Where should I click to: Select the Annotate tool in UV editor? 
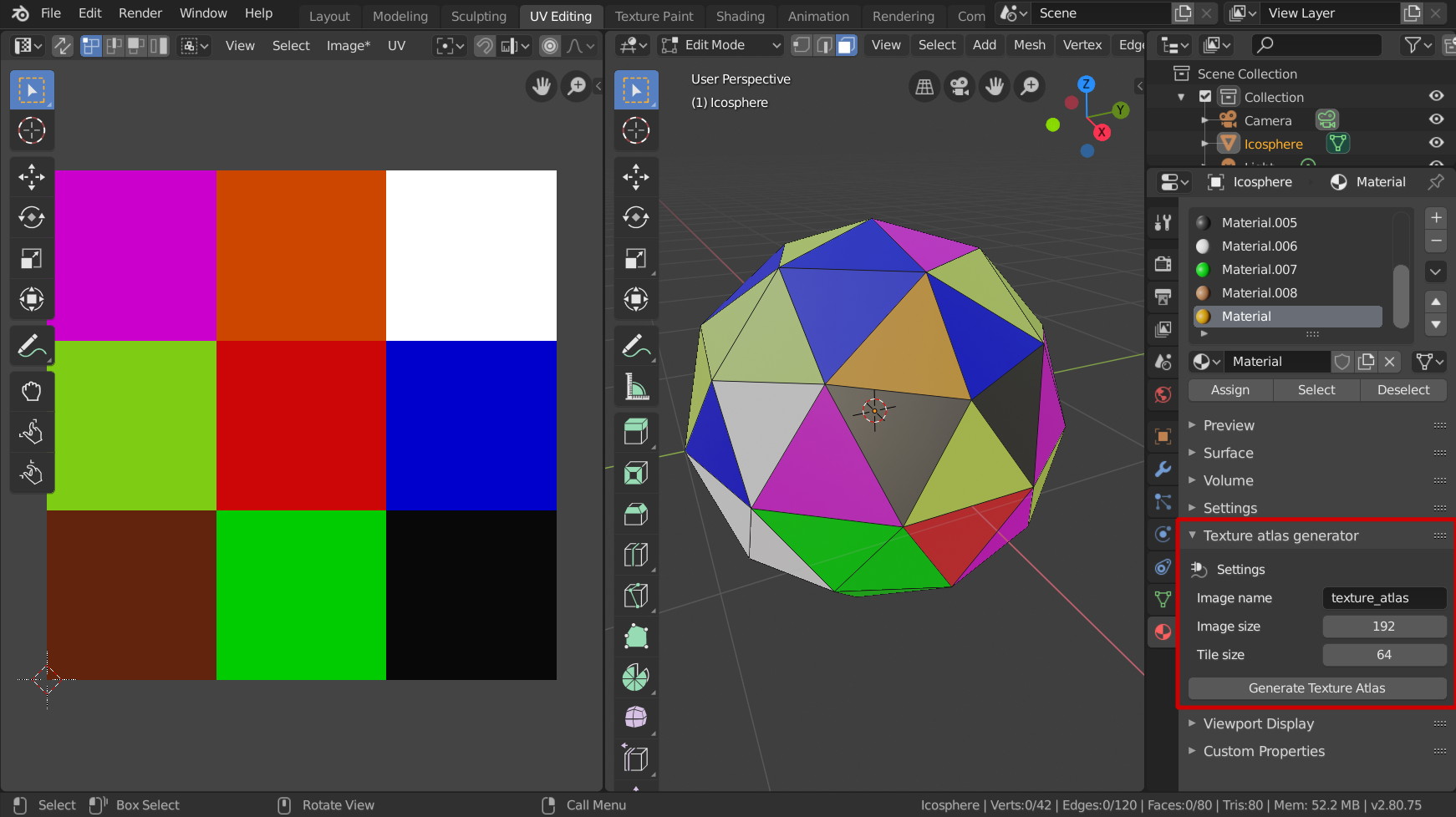(x=32, y=345)
